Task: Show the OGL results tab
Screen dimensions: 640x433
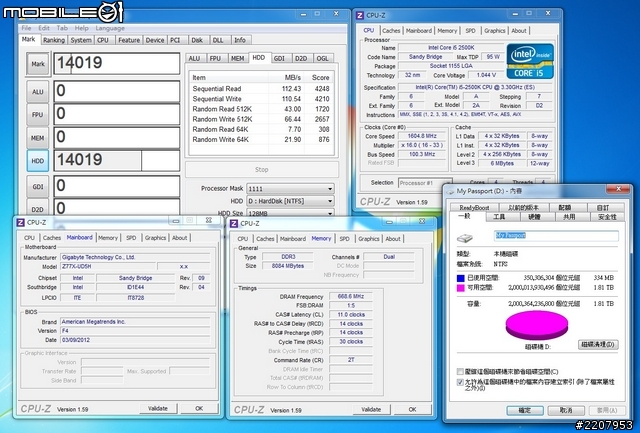Action: click(x=322, y=58)
